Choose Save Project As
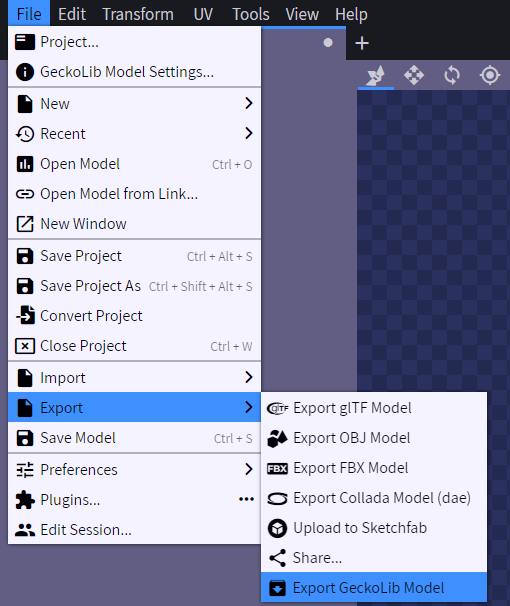 coord(134,286)
